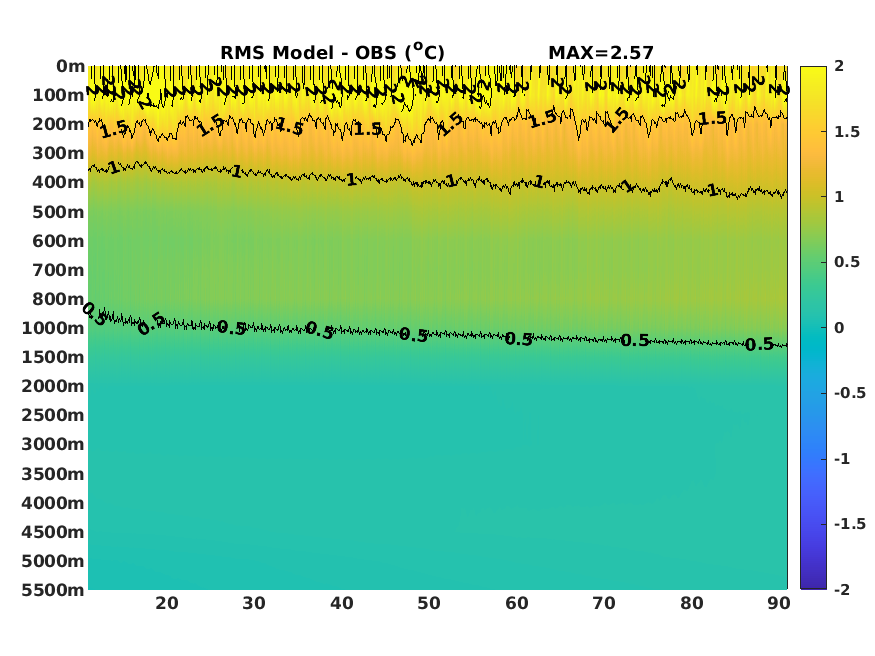Click the "MAX=2.57" text above the plot
The image size is (875, 656).
(600, 53)
